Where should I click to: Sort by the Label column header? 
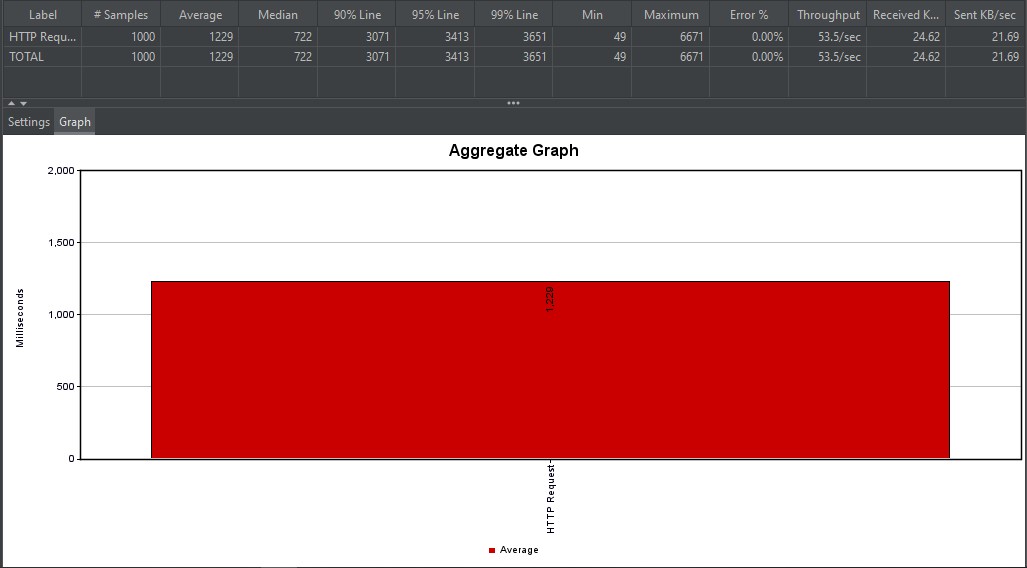(x=43, y=14)
